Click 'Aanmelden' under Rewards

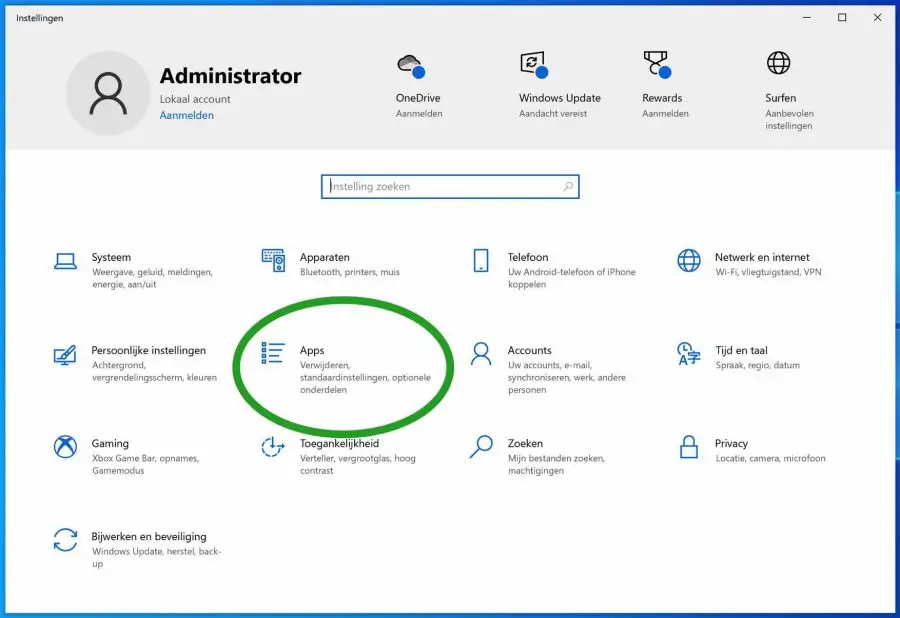(x=665, y=114)
